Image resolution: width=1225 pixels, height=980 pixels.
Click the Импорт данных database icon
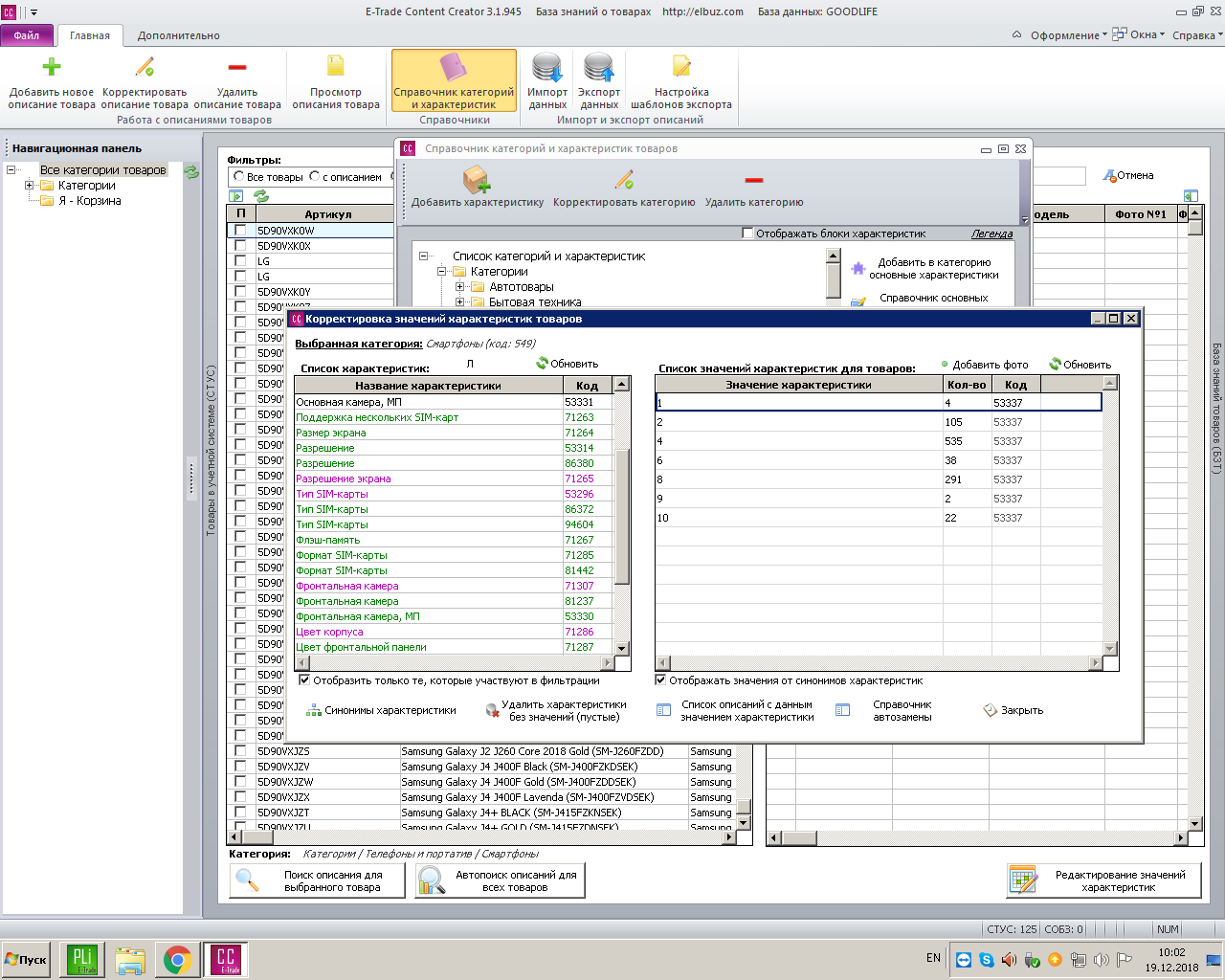[547, 68]
